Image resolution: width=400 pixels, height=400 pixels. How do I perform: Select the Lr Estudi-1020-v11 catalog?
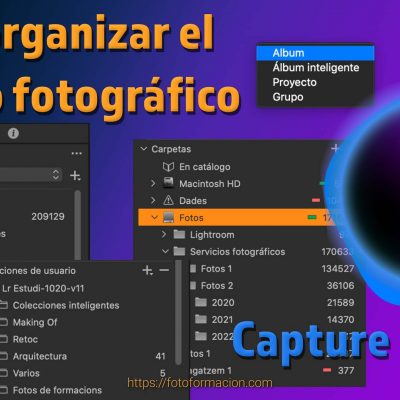43,288
